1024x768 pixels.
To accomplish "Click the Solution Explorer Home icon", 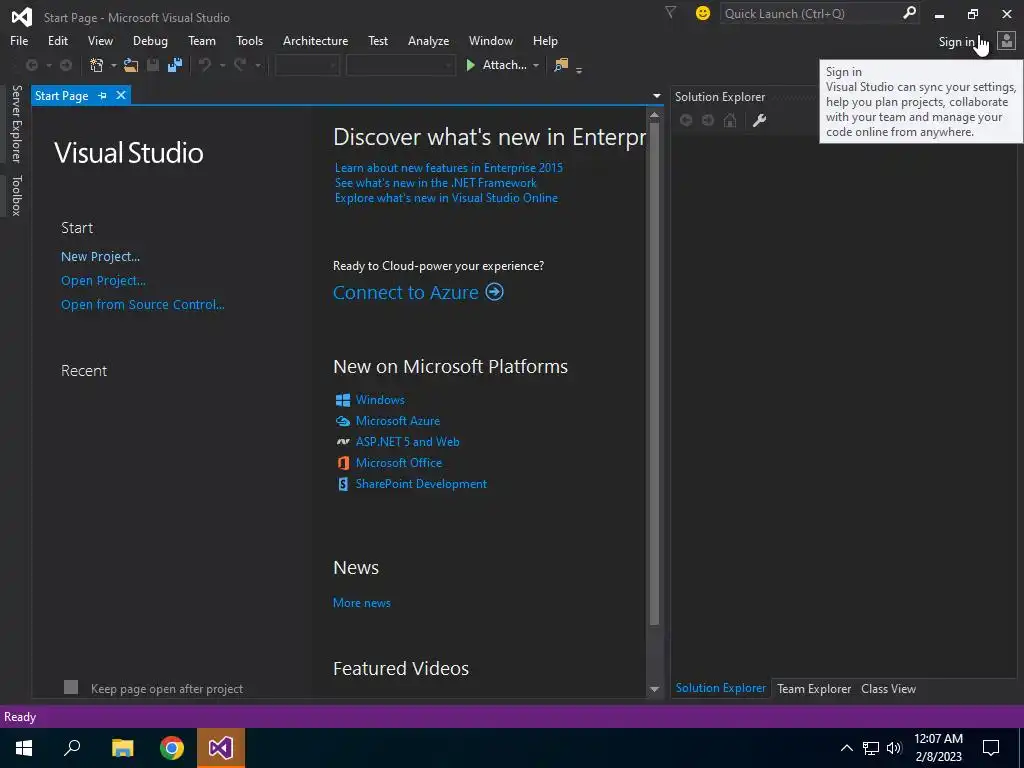I will [729, 120].
